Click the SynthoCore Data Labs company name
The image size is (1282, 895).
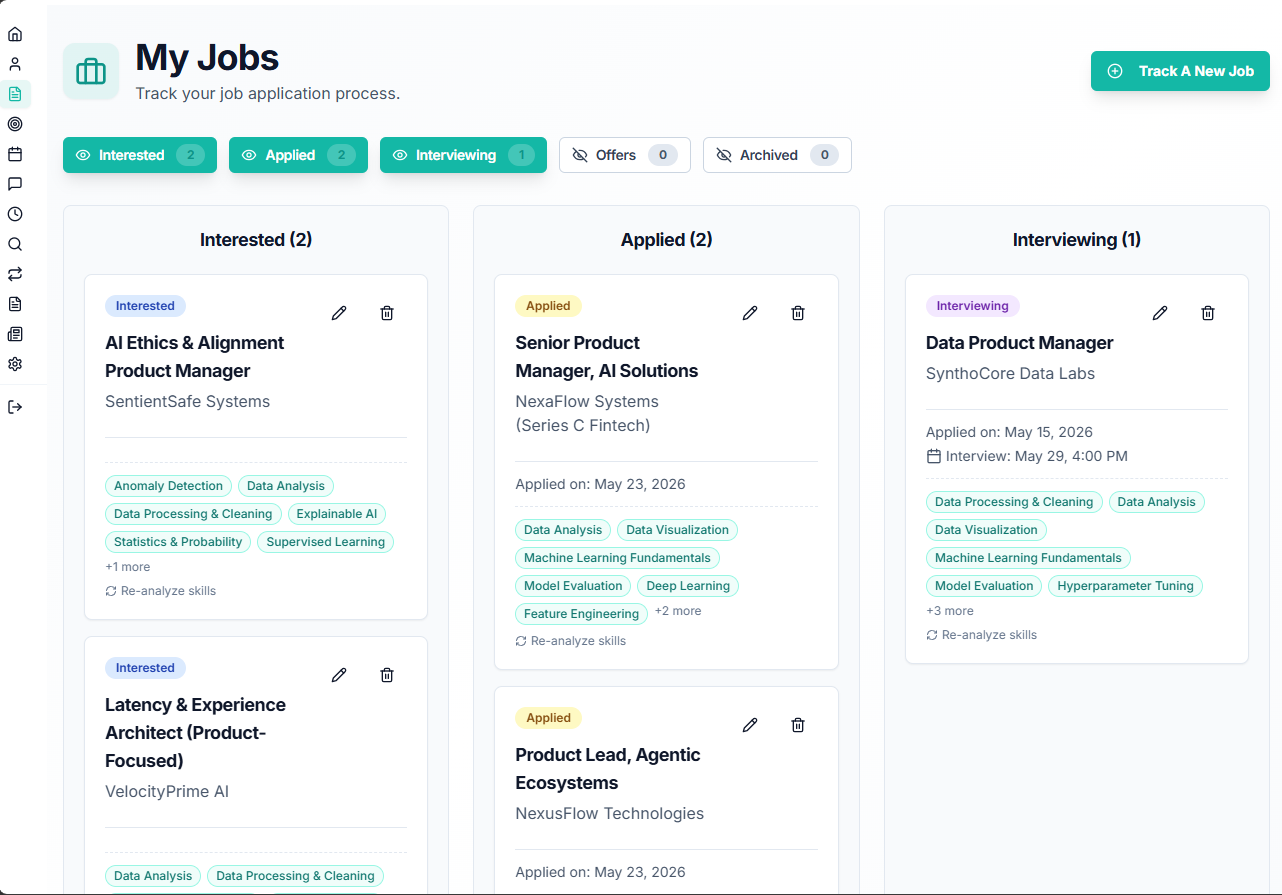pyautogui.click(x=1010, y=374)
